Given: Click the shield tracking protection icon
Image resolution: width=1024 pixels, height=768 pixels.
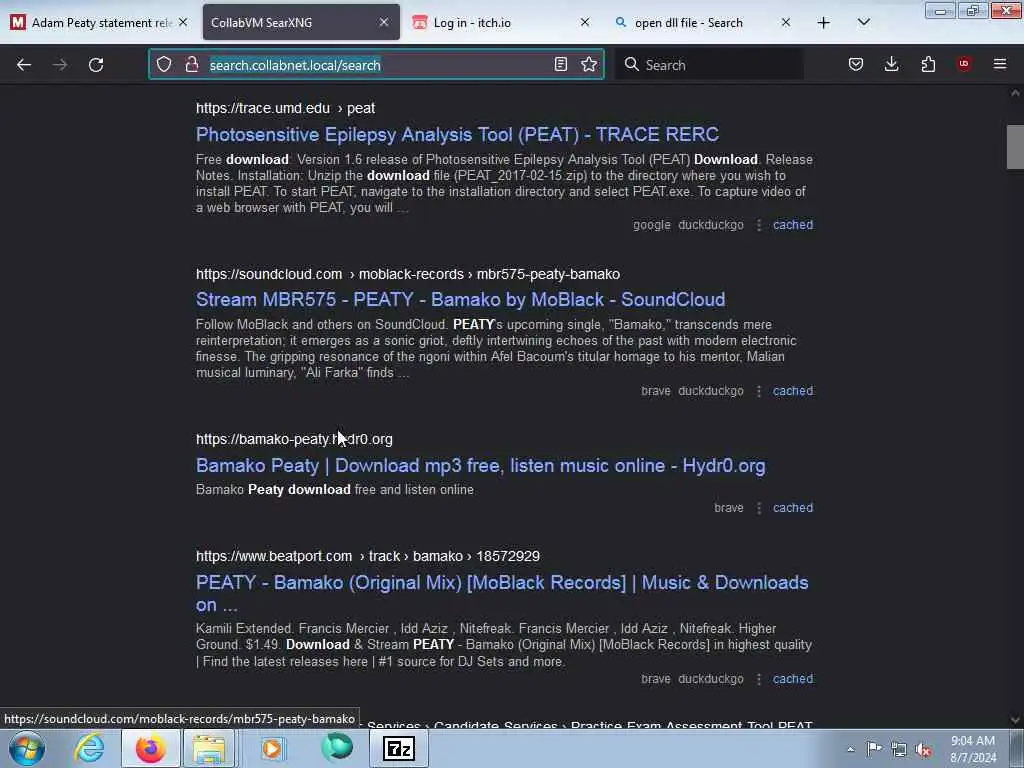Looking at the screenshot, I should (164, 65).
